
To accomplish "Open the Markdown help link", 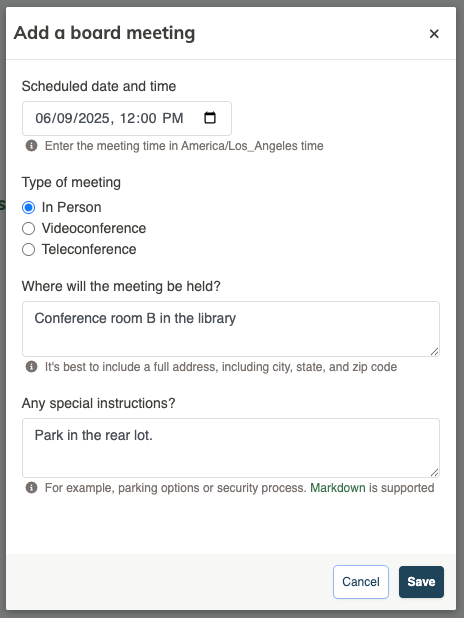I will [338, 488].
